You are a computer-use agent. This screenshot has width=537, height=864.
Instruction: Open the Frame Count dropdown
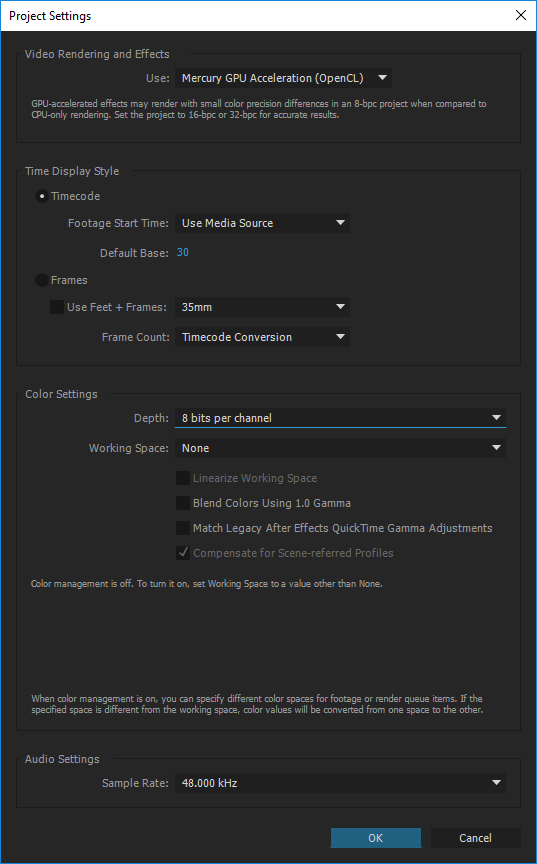(x=262, y=337)
